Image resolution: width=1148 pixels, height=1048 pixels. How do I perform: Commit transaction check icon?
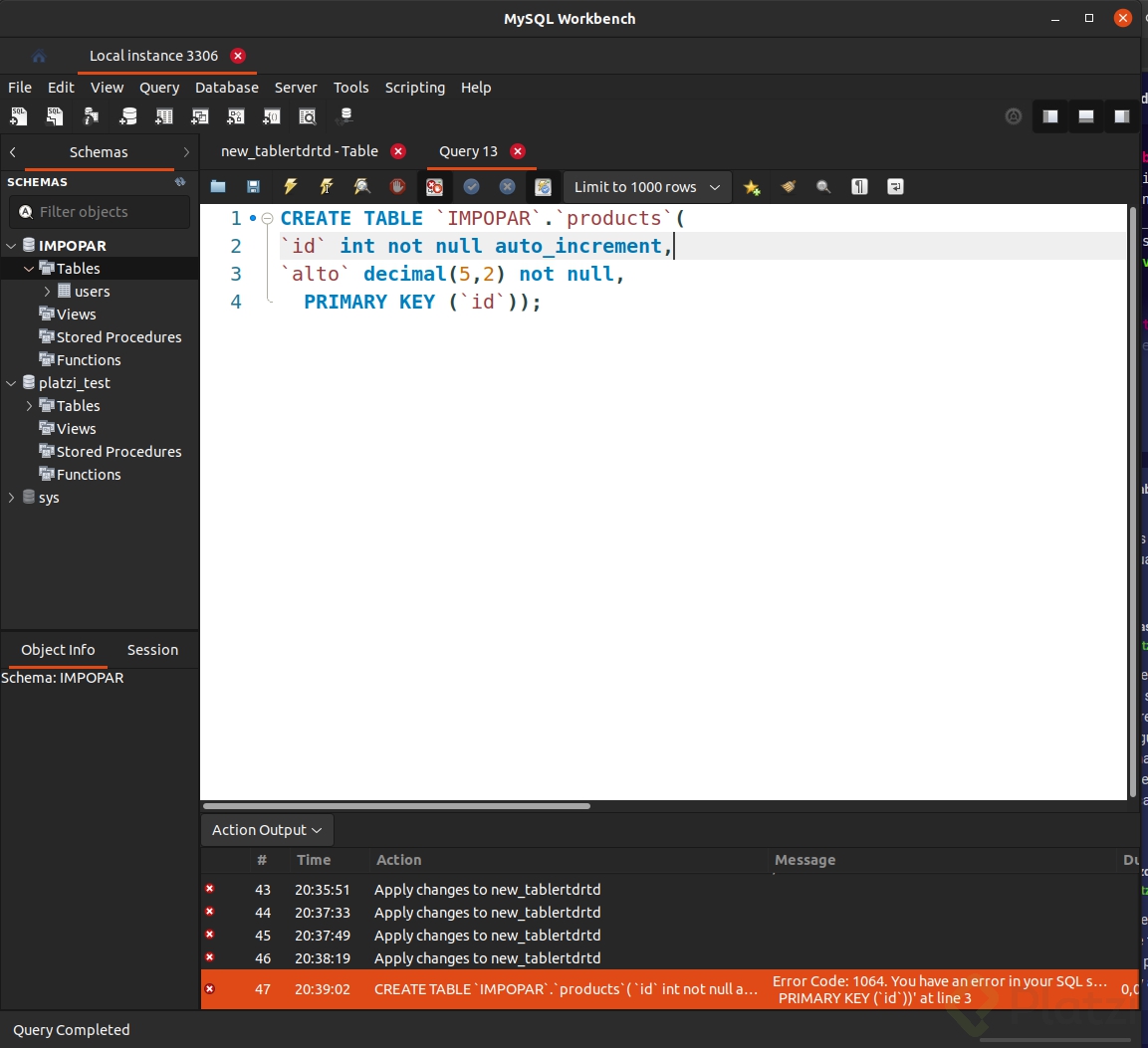(x=472, y=187)
